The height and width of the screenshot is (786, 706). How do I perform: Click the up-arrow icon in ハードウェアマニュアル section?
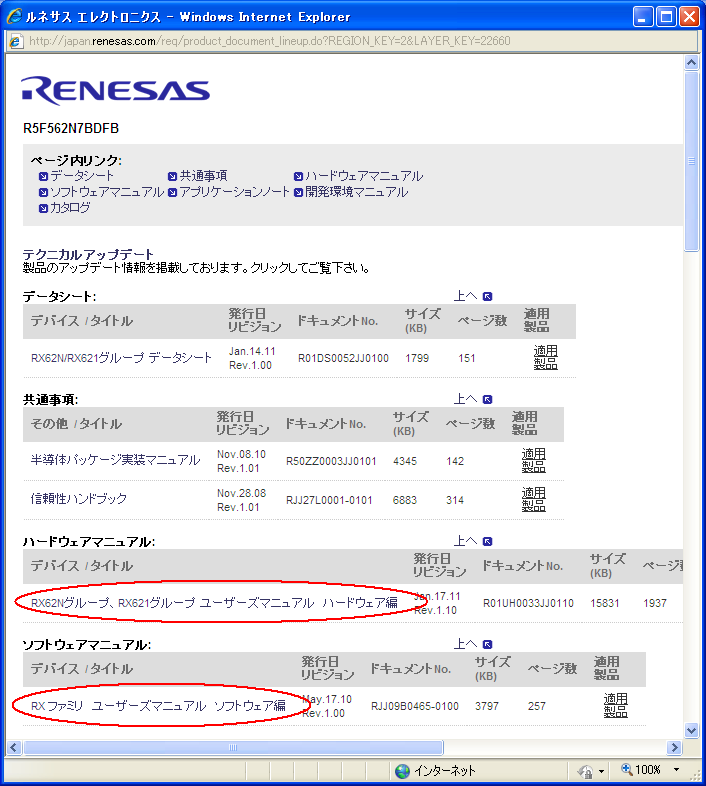[487, 541]
